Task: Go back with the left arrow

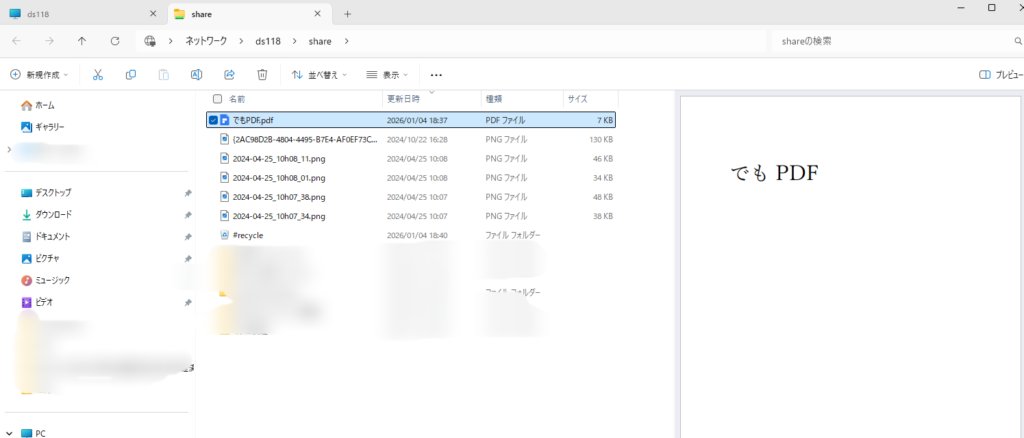Action: coord(16,40)
